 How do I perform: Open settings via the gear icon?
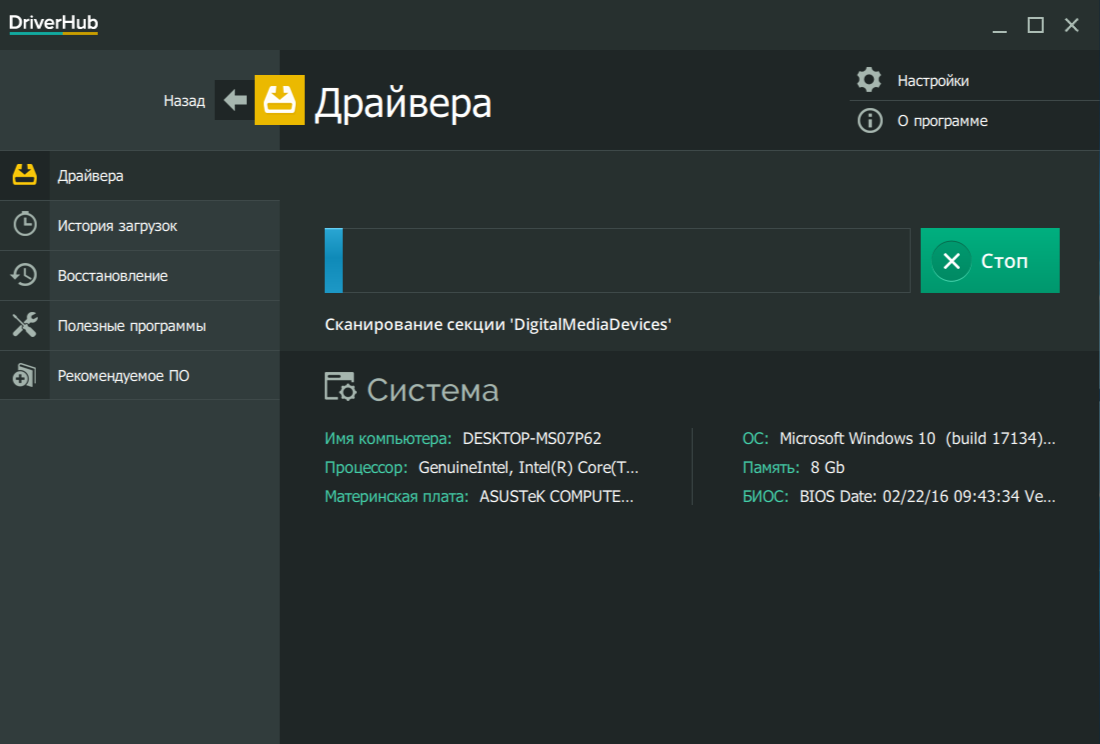click(x=869, y=80)
